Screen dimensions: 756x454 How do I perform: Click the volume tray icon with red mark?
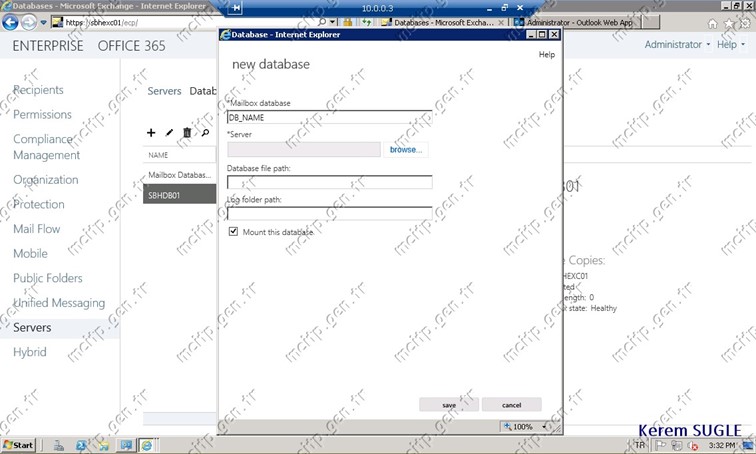tap(693, 445)
